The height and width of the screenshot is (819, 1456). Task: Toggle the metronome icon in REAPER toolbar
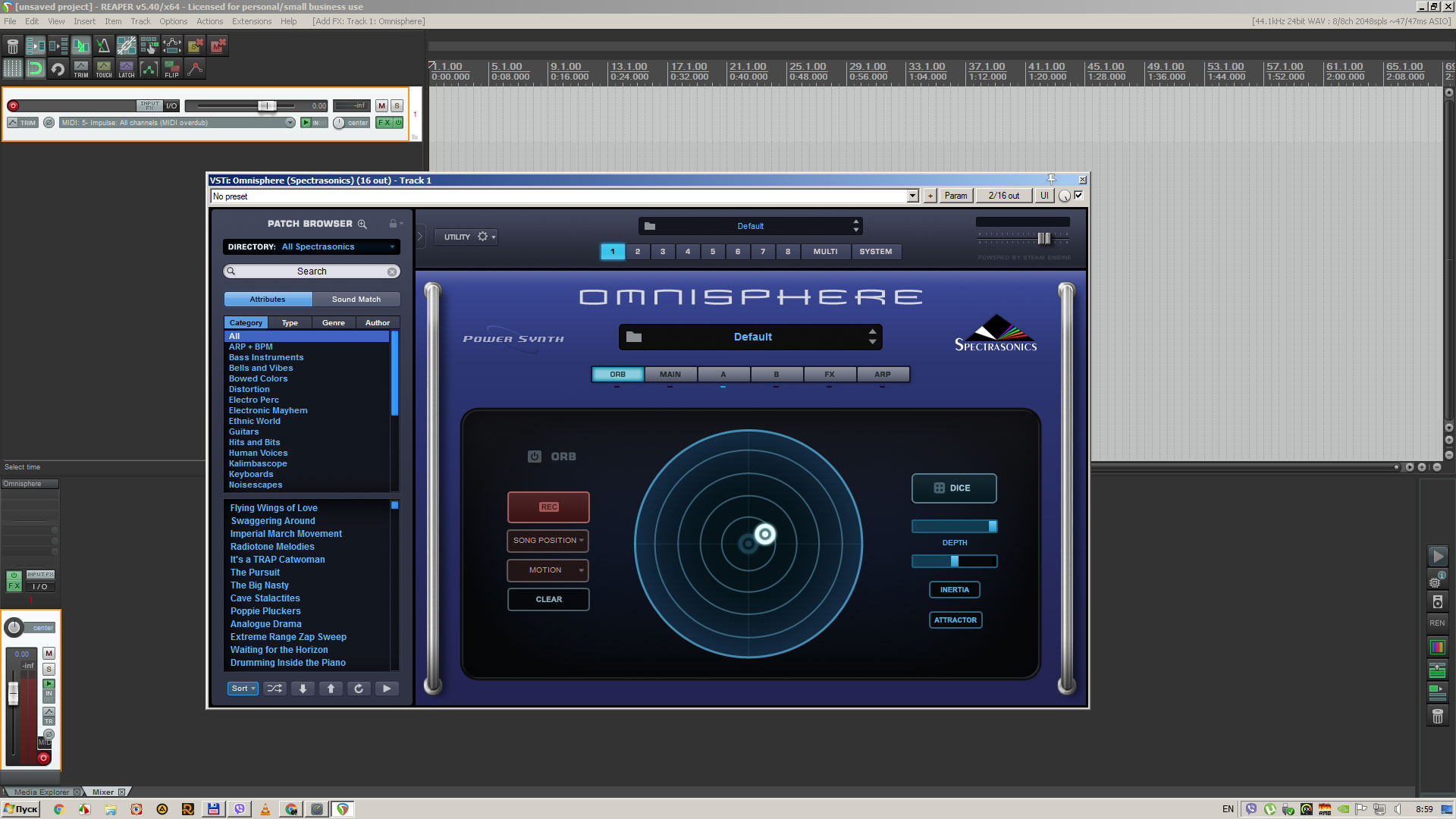click(x=103, y=46)
